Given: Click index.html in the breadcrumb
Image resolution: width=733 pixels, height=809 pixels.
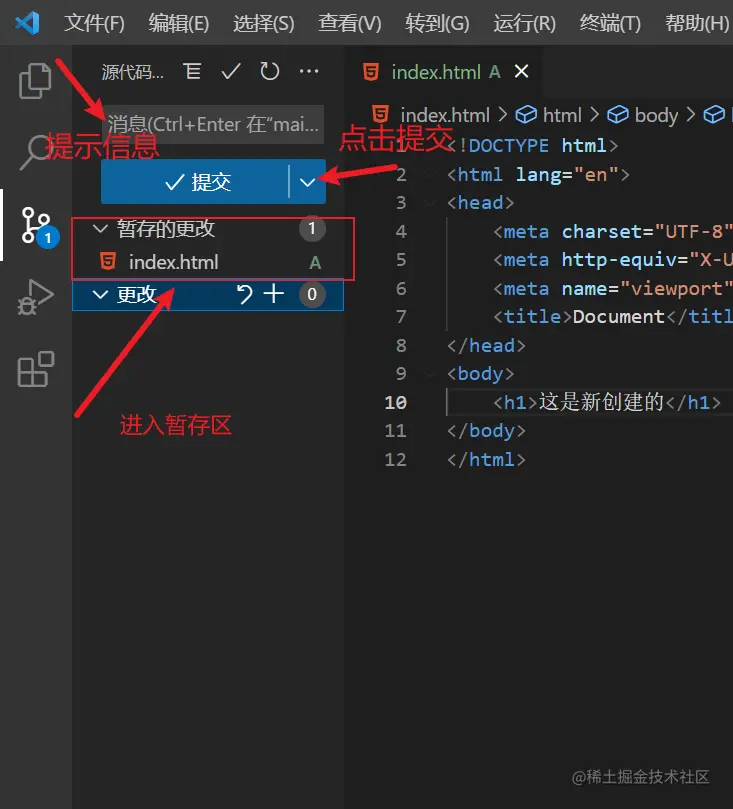Looking at the screenshot, I should tap(445, 115).
